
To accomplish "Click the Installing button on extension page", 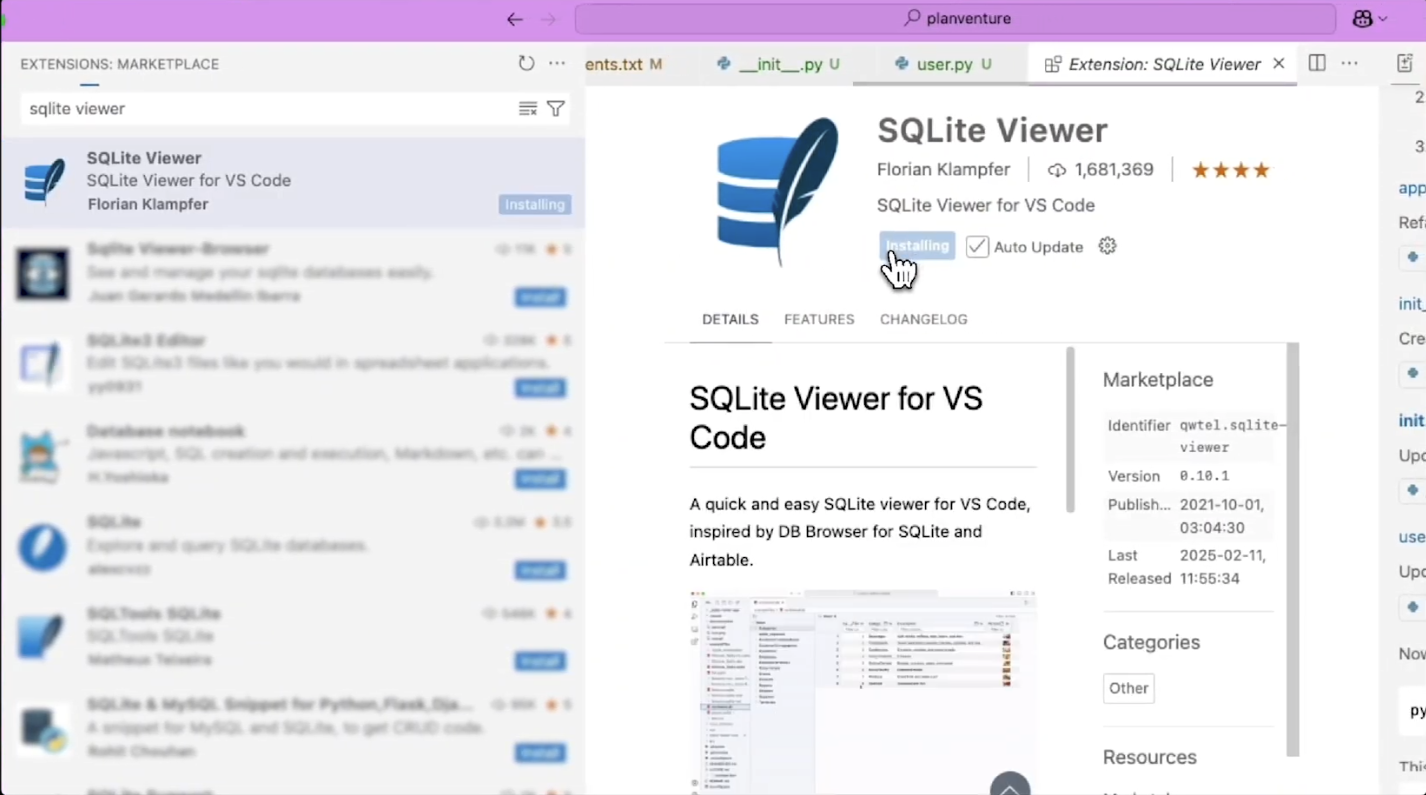I will pos(917,246).
